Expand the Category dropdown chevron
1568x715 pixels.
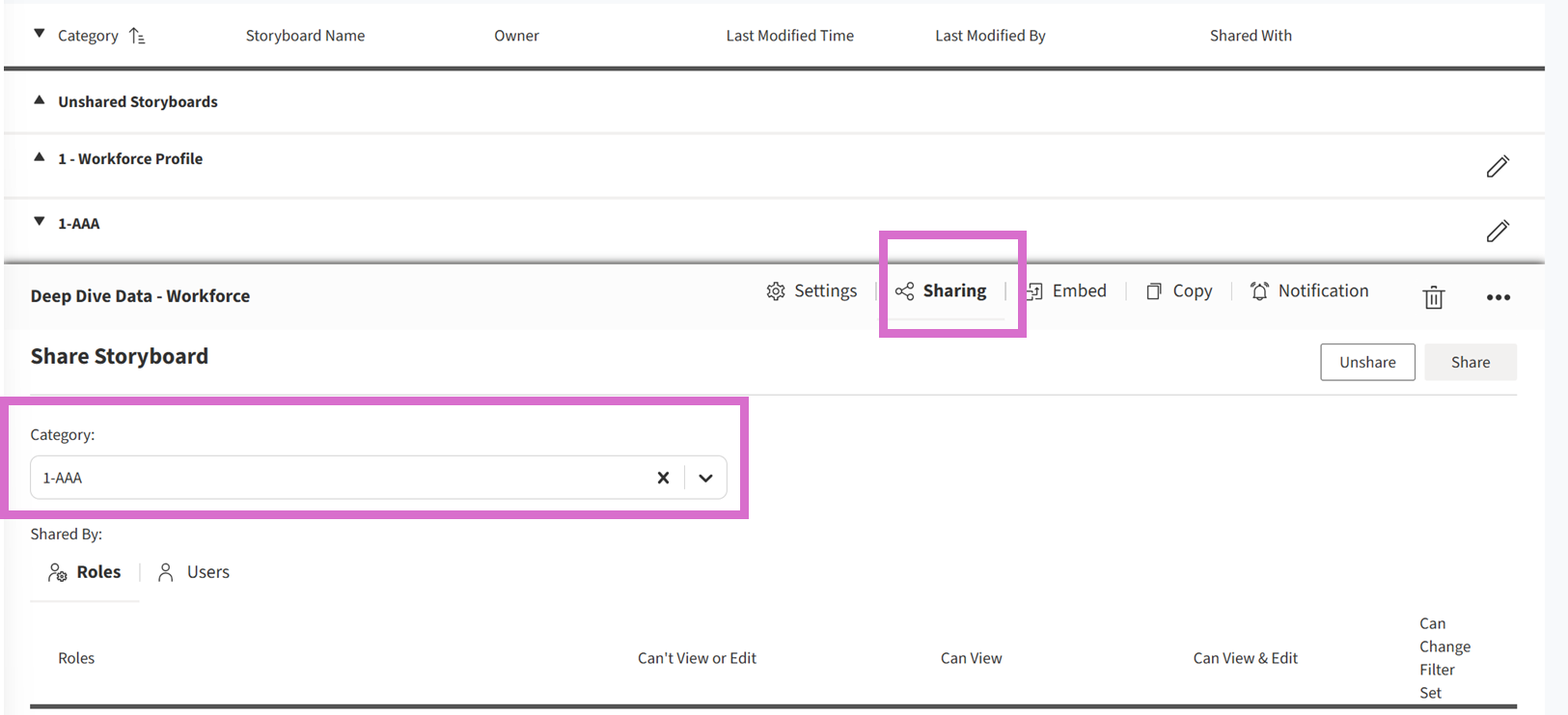[705, 478]
